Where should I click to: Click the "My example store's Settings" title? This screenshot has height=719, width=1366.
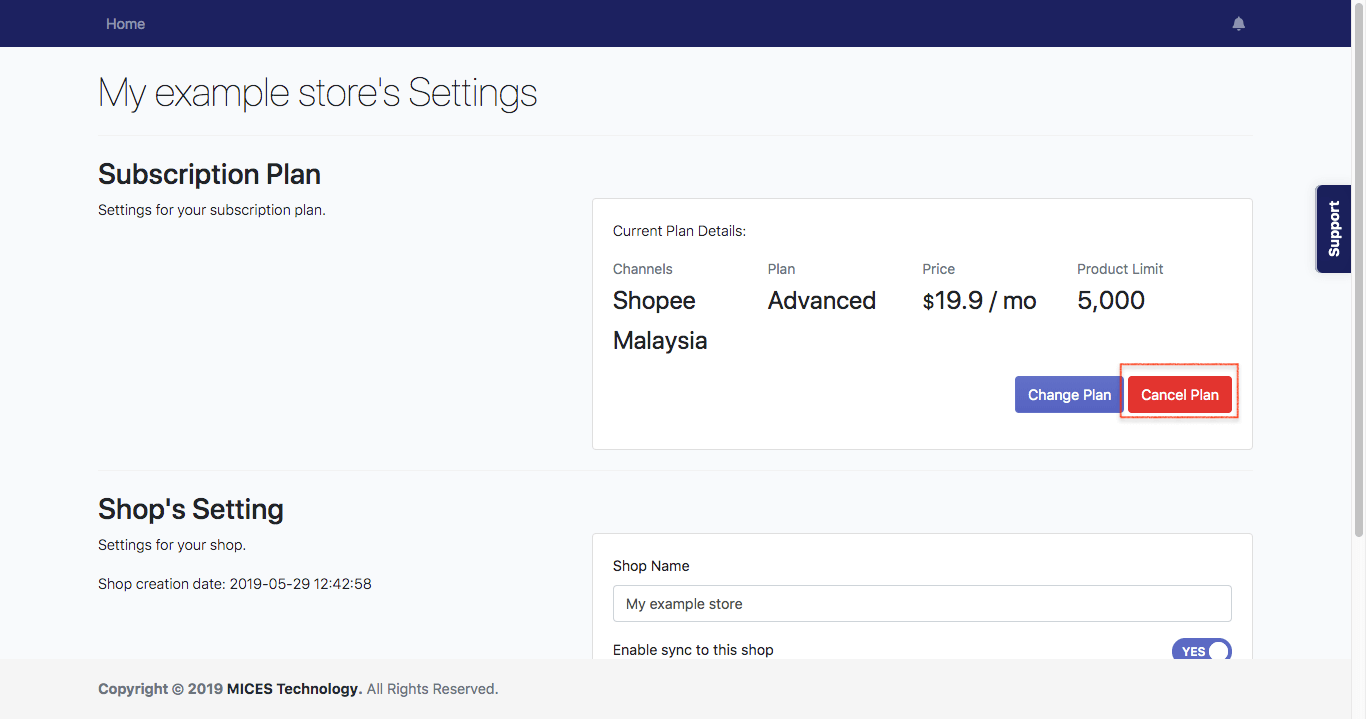[317, 93]
